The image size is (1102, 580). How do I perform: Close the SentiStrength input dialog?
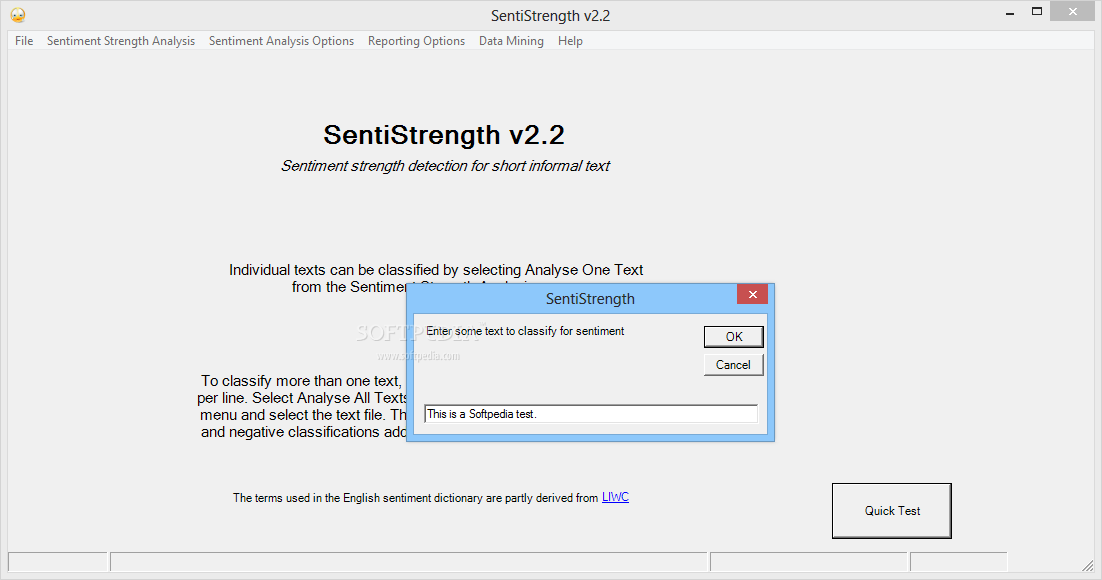[x=752, y=295]
